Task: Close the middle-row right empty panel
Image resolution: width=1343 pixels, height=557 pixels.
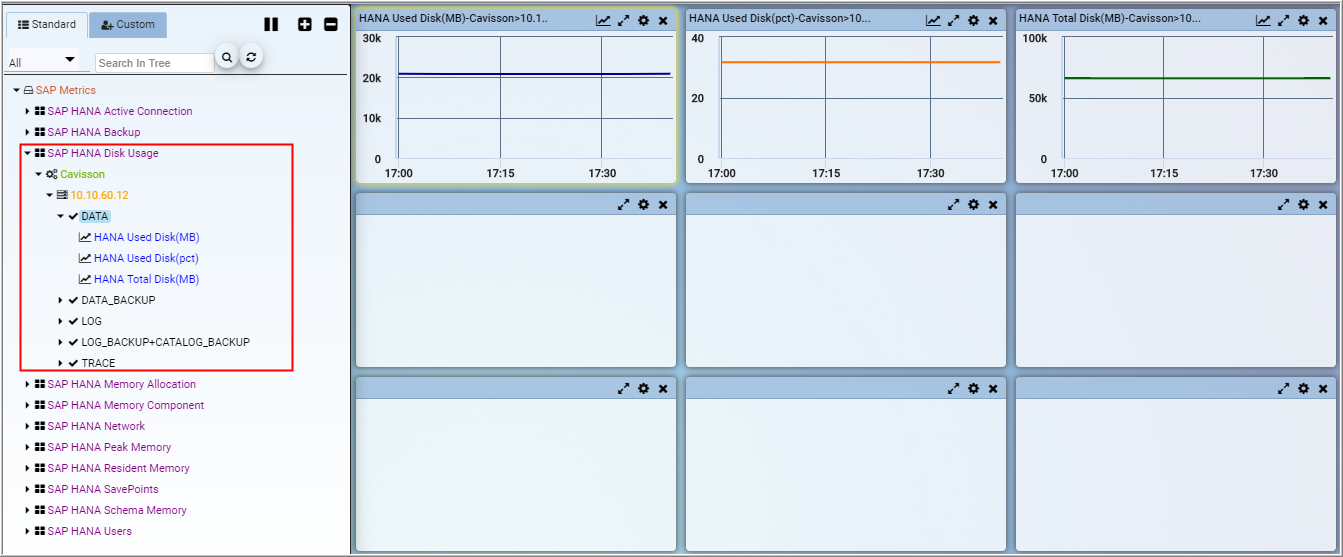Action: (x=1323, y=204)
